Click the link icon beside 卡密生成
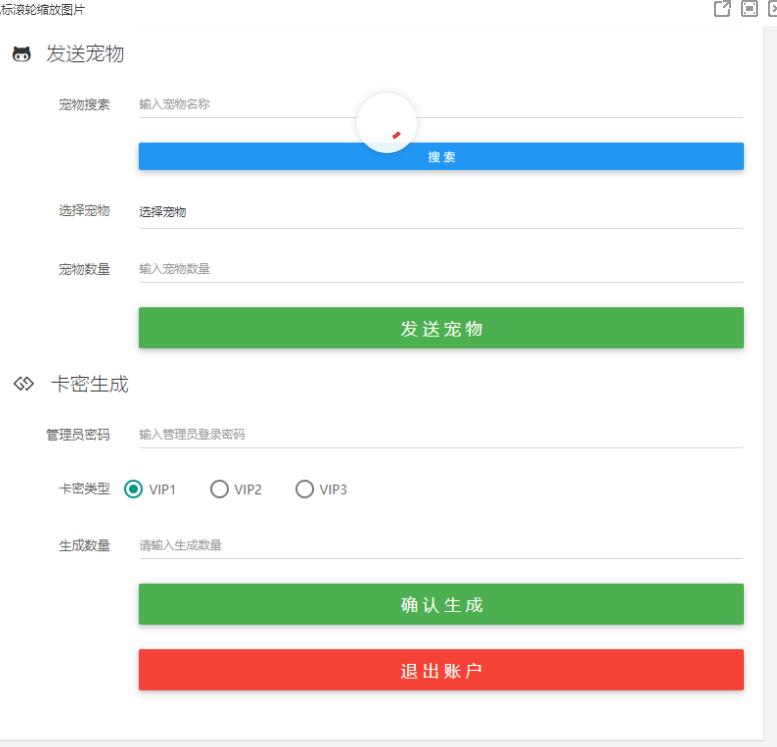Image resolution: width=777 pixels, height=747 pixels. click(x=22, y=384)
